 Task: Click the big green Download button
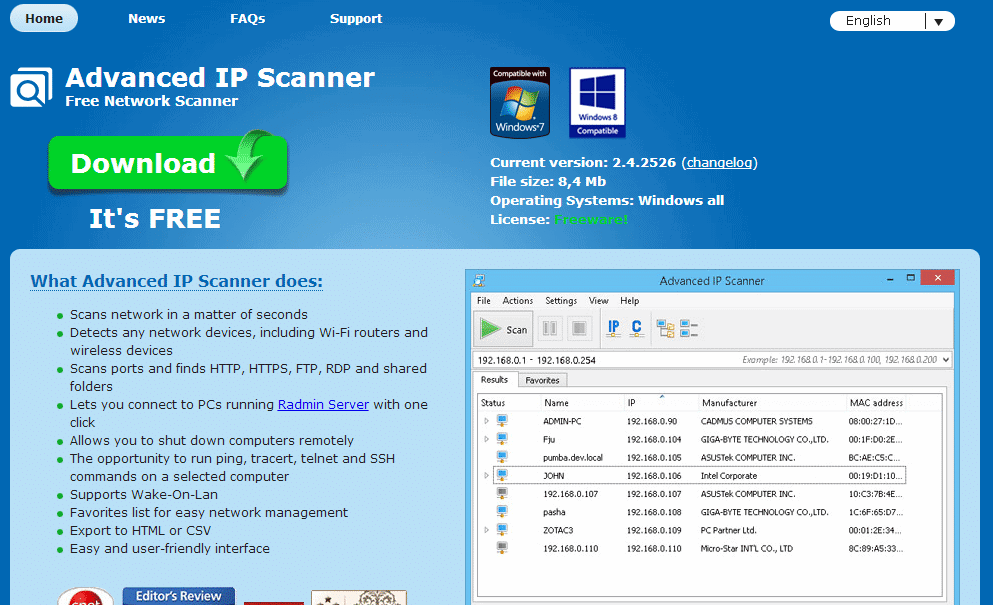(x=168, y=163)
